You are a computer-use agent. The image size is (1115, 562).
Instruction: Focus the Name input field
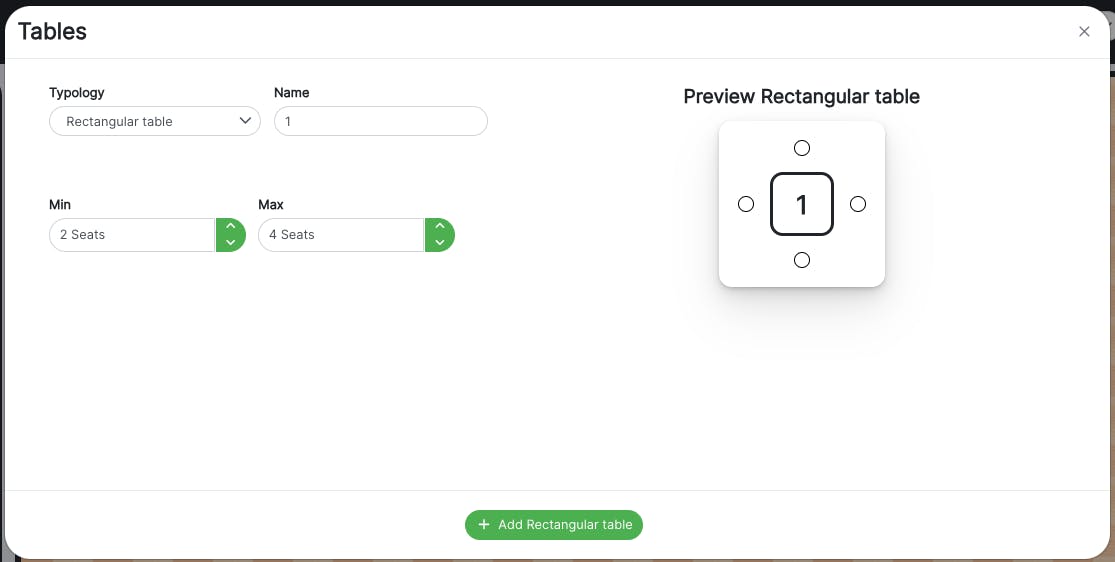click(380, 122)
